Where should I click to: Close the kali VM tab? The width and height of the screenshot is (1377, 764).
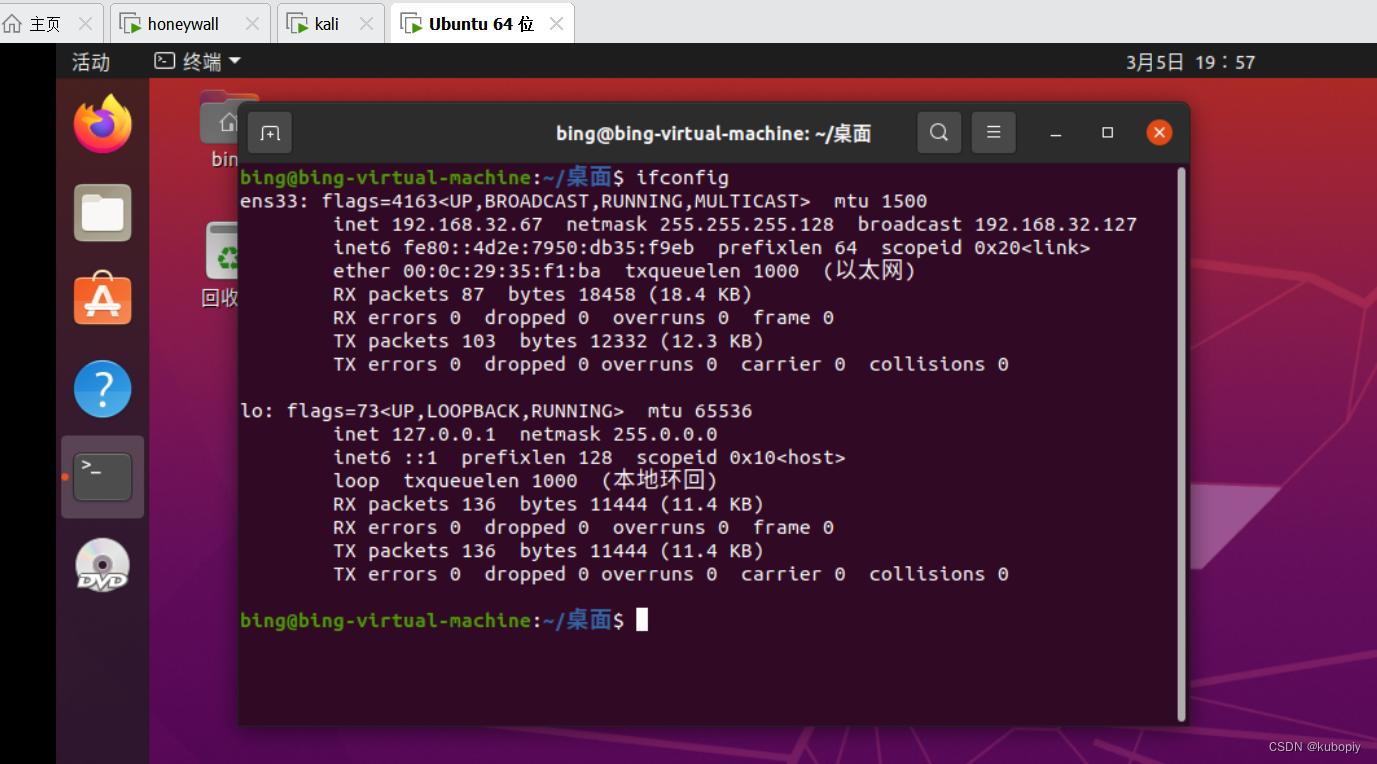point(366,23)
